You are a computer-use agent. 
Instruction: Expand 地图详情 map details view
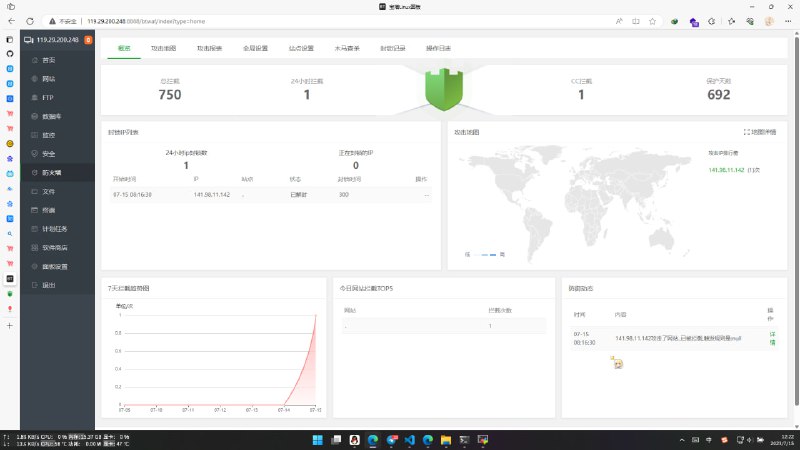761,132
